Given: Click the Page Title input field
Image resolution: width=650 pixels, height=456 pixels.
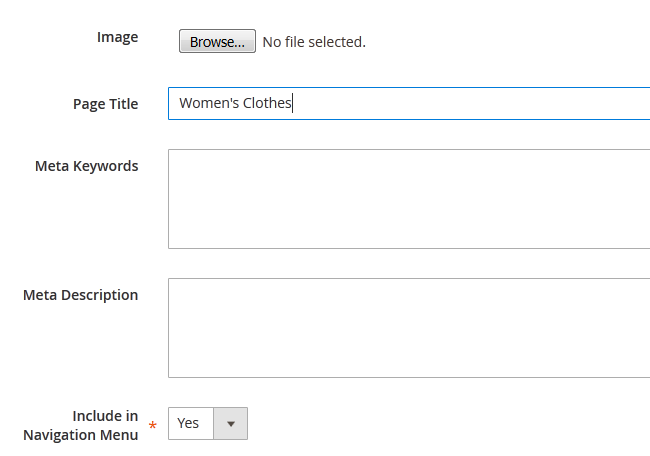Looking at the screenshot, I should click(x=409, y=103).
